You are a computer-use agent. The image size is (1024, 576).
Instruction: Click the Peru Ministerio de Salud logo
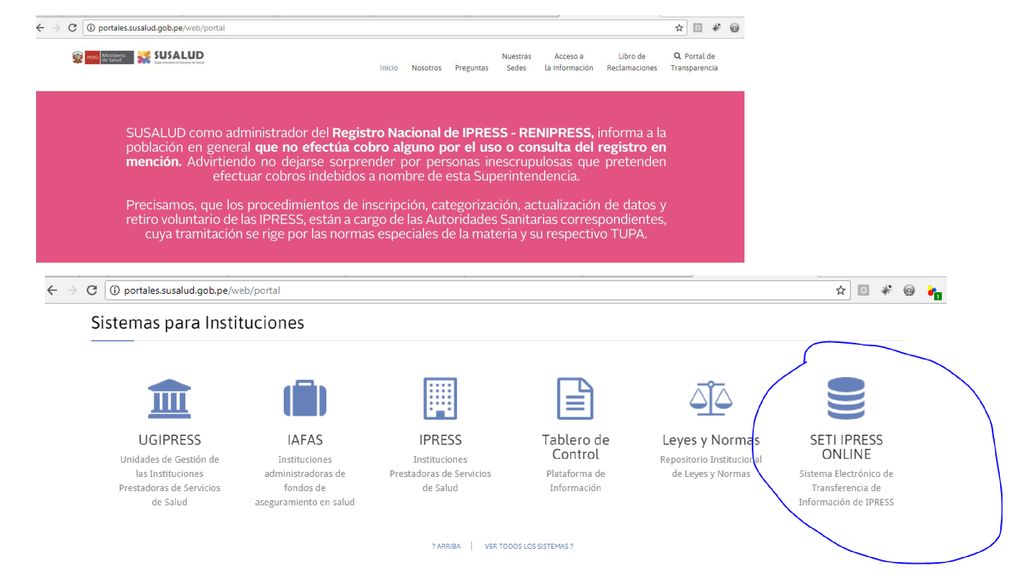coord(103,57)
